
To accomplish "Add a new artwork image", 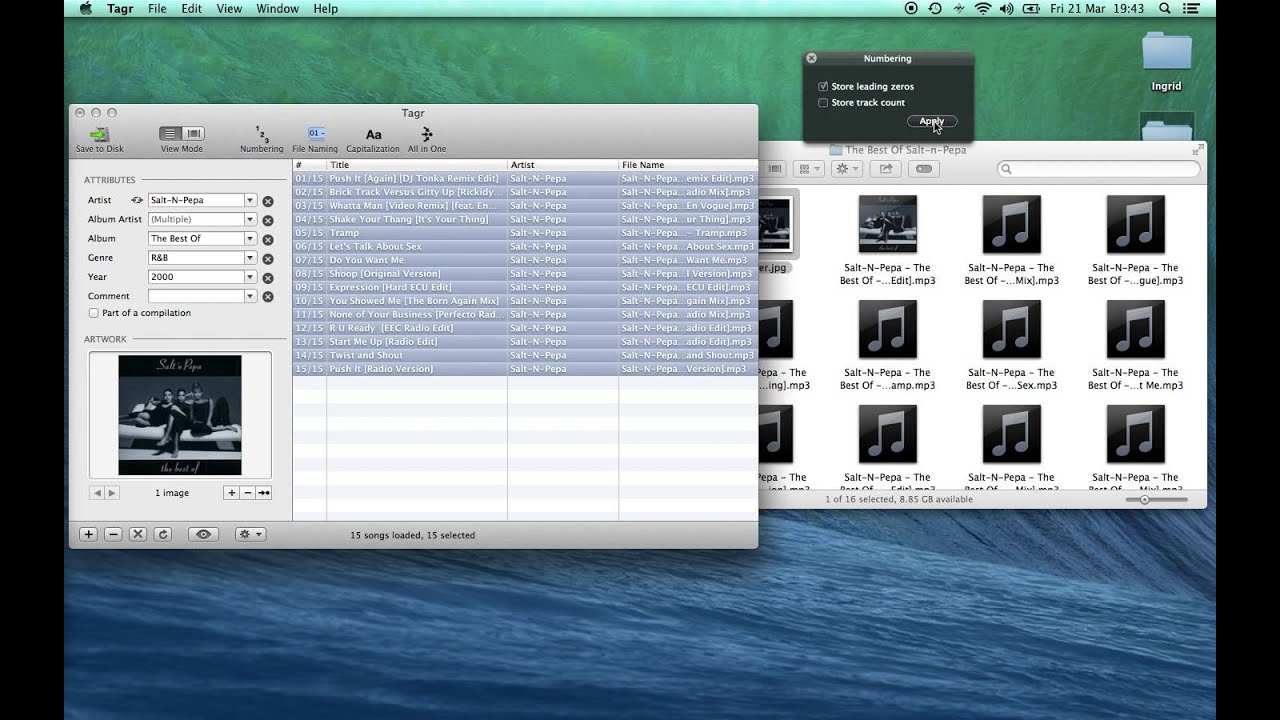I will tap(231, 493).
